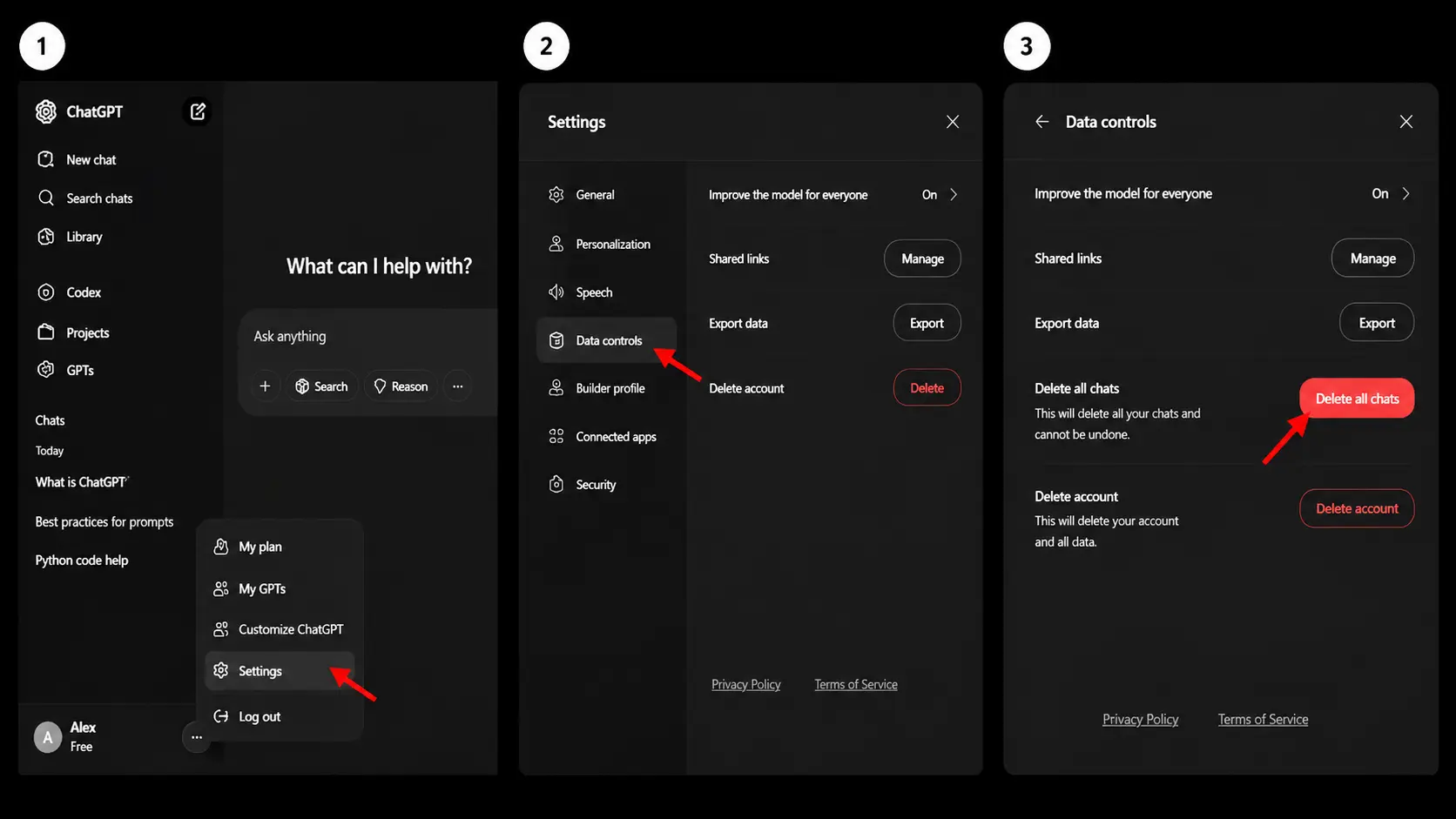Enable Reason mode in prompt box
This screenshot has height=819, width=1456.
(401, 386)
